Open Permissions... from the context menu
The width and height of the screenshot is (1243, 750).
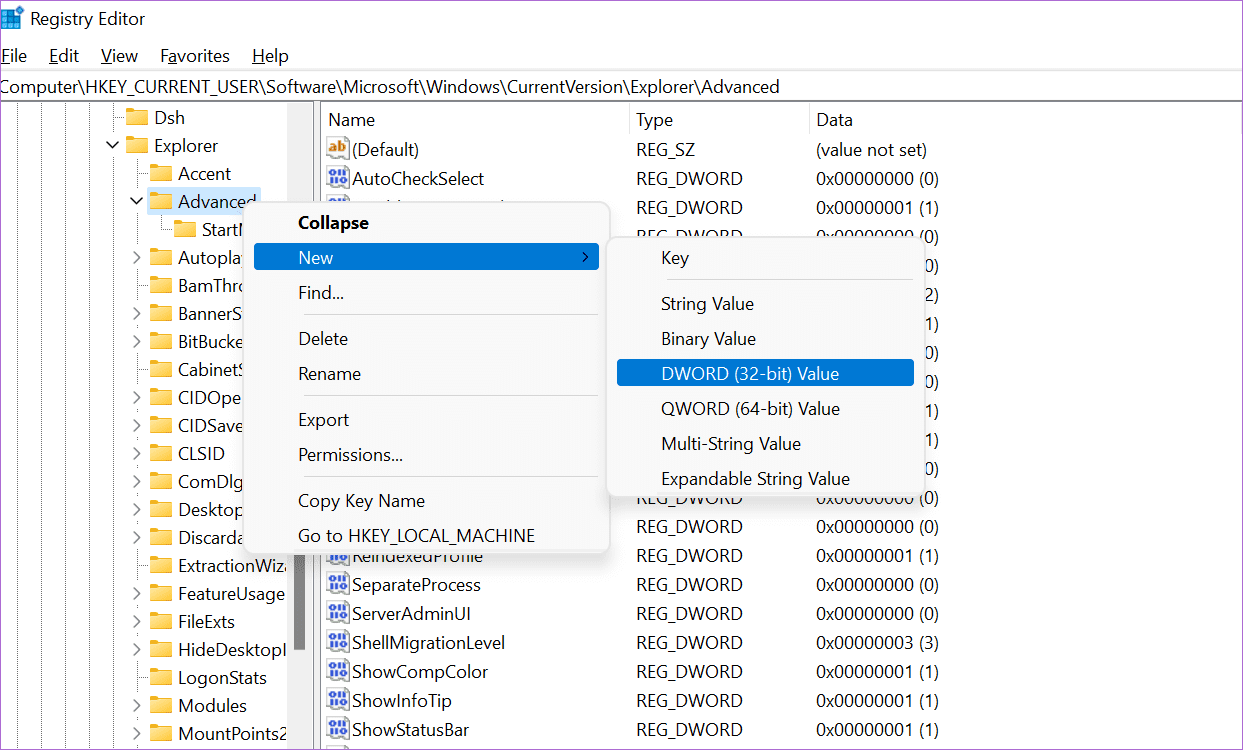(x=426, y=455)
